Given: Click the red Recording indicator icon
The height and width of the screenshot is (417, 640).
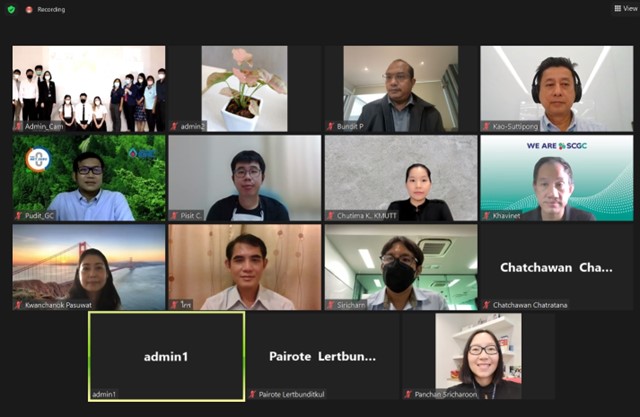Looking at the screenshot, I should (29, 9).
